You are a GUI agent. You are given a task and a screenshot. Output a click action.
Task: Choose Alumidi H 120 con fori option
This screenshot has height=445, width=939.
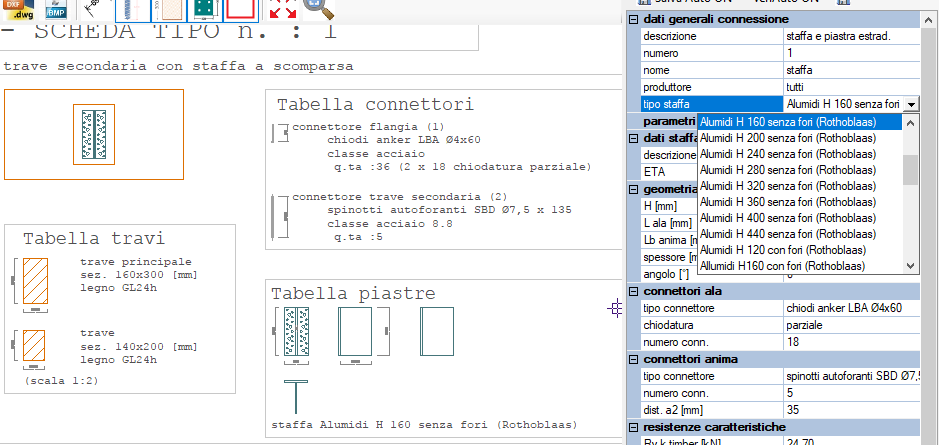click(800, 250)
